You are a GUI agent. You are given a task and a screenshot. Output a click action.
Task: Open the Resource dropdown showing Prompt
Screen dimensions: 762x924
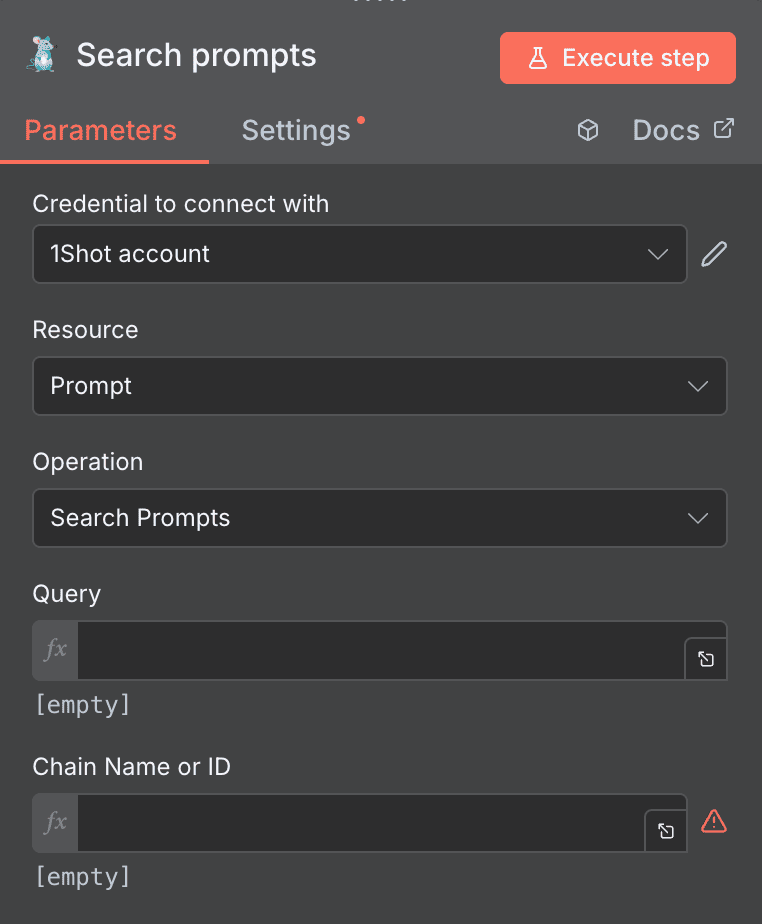[x=380, y=386]
